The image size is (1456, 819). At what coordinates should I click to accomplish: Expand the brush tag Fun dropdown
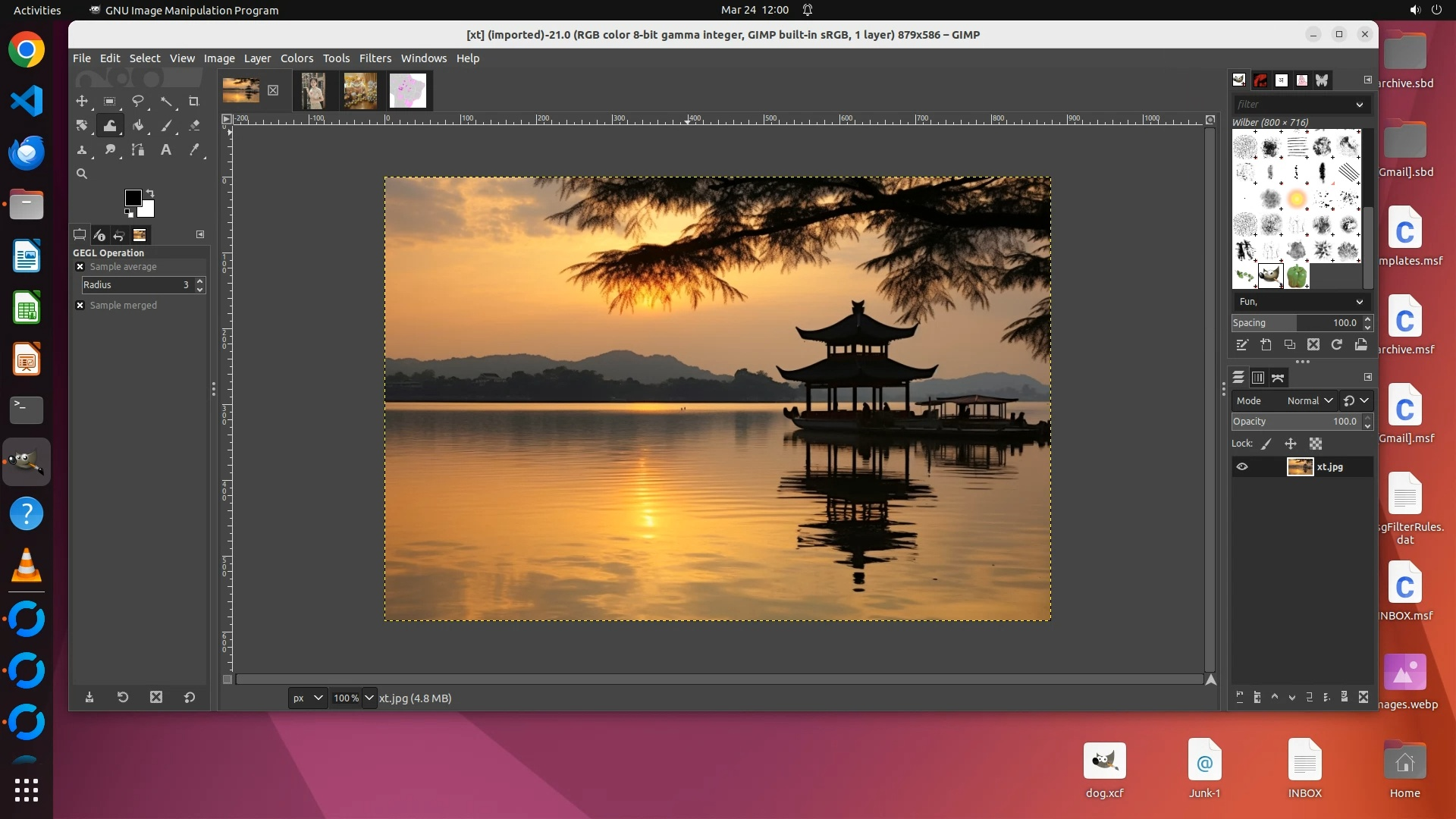click(x=1359, y=302)
